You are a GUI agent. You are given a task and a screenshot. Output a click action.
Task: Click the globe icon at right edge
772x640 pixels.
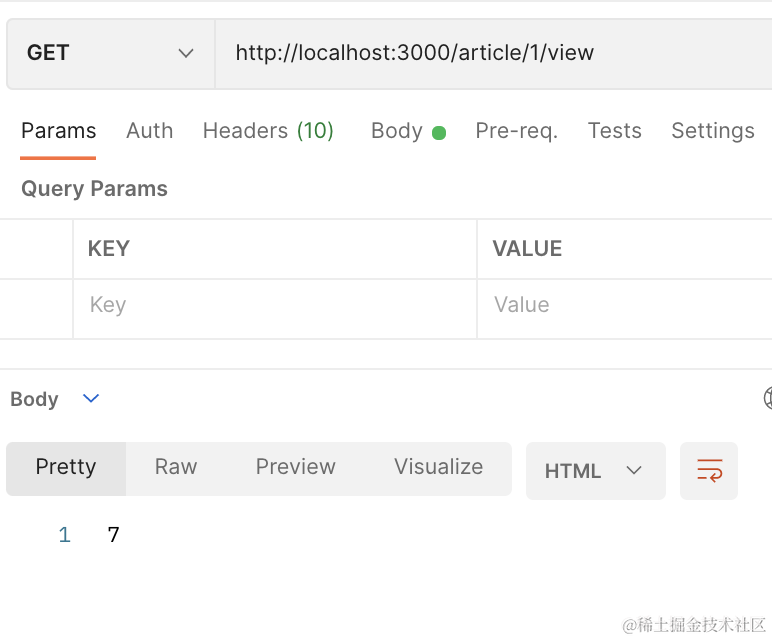click(766, 399)
